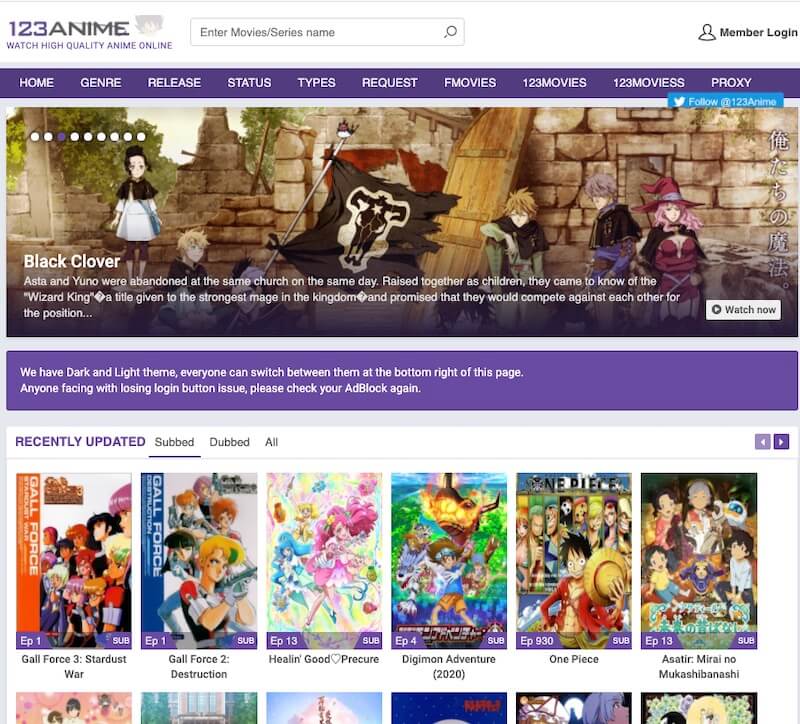Open the REQUEST menu item

[389, 83]
